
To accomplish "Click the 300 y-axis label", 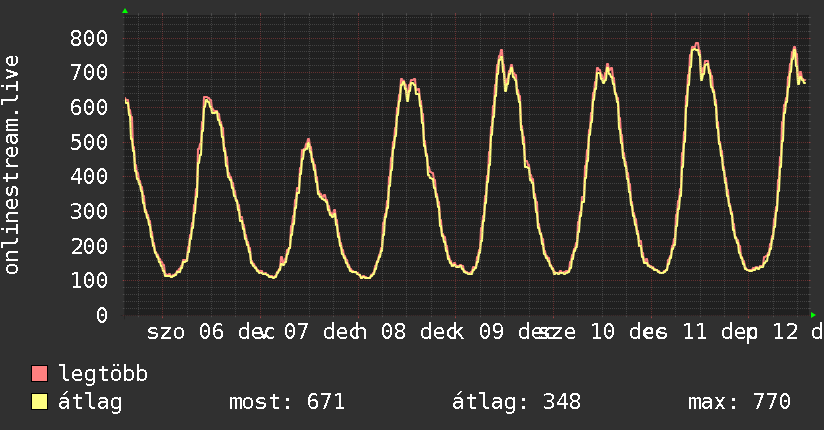I will pos(89,211).
